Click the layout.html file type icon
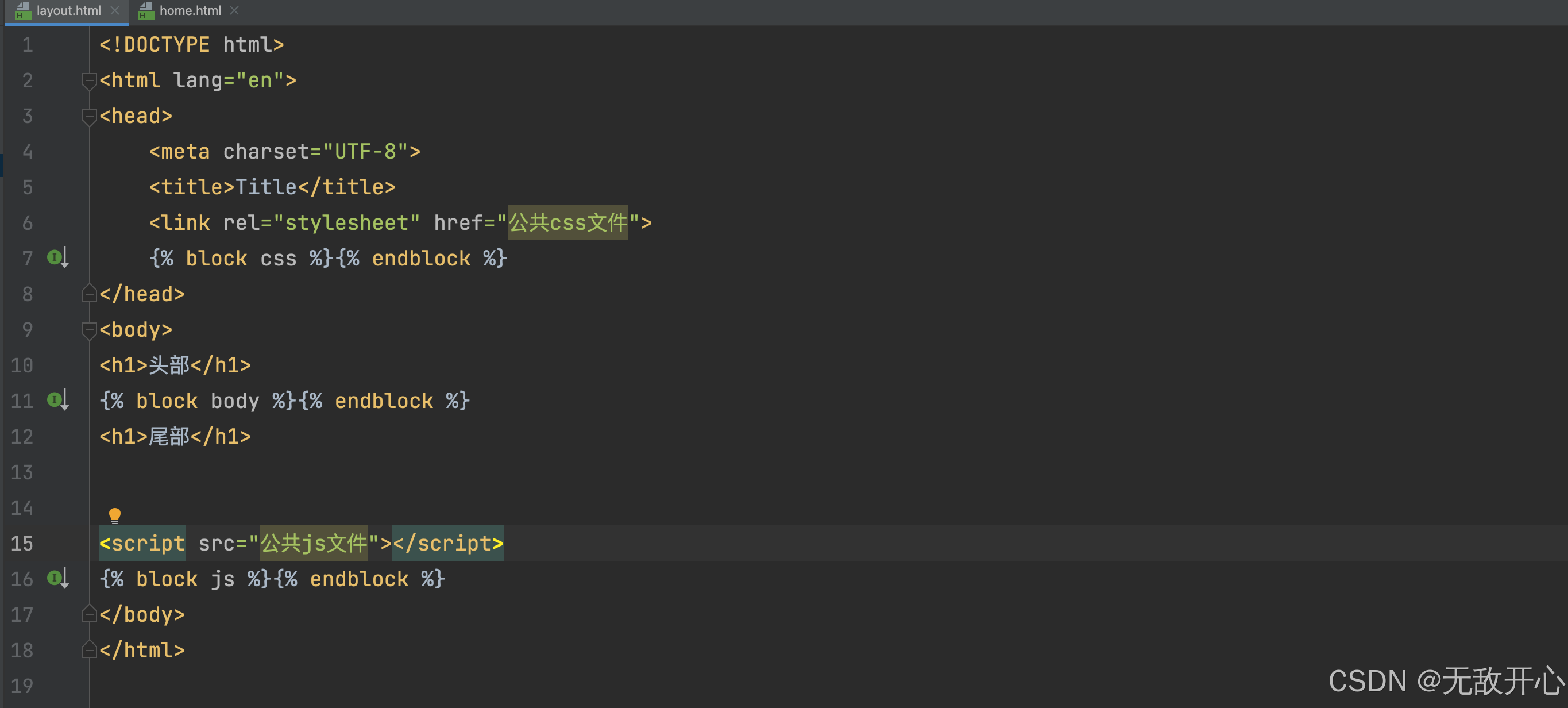Viewport: 1568px width, 708px height. (23, 11)
